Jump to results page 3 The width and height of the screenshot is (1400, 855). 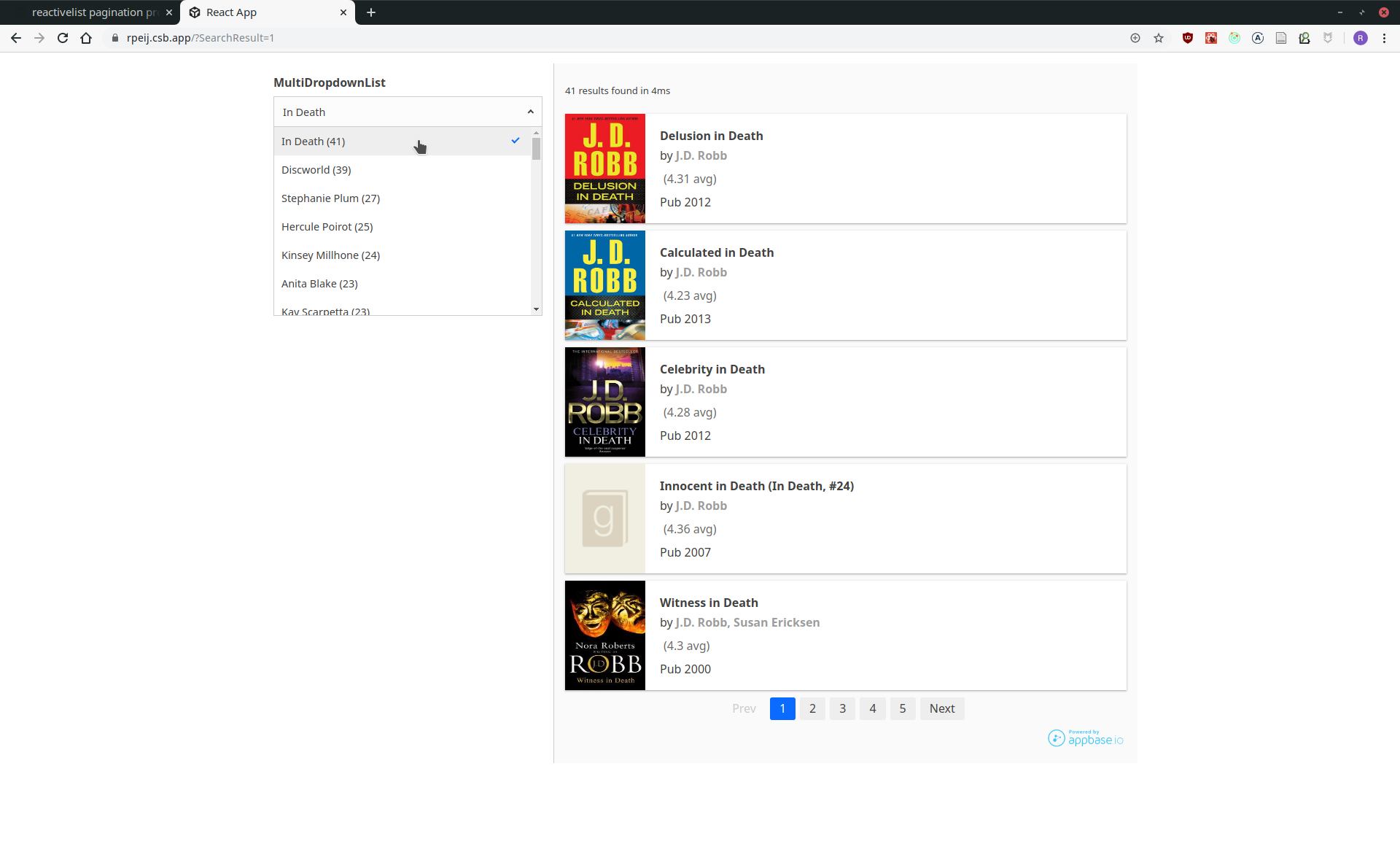[x=842, y=708]
